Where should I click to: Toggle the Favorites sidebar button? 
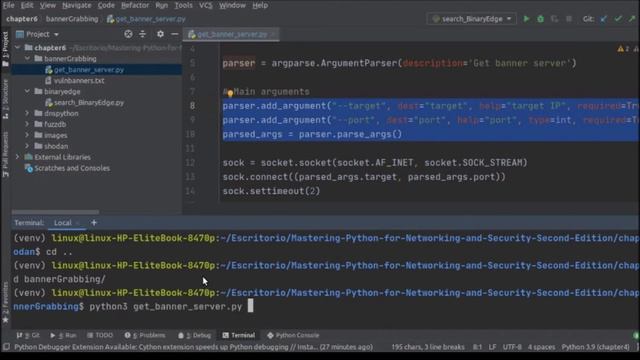[x=5, y=302]
